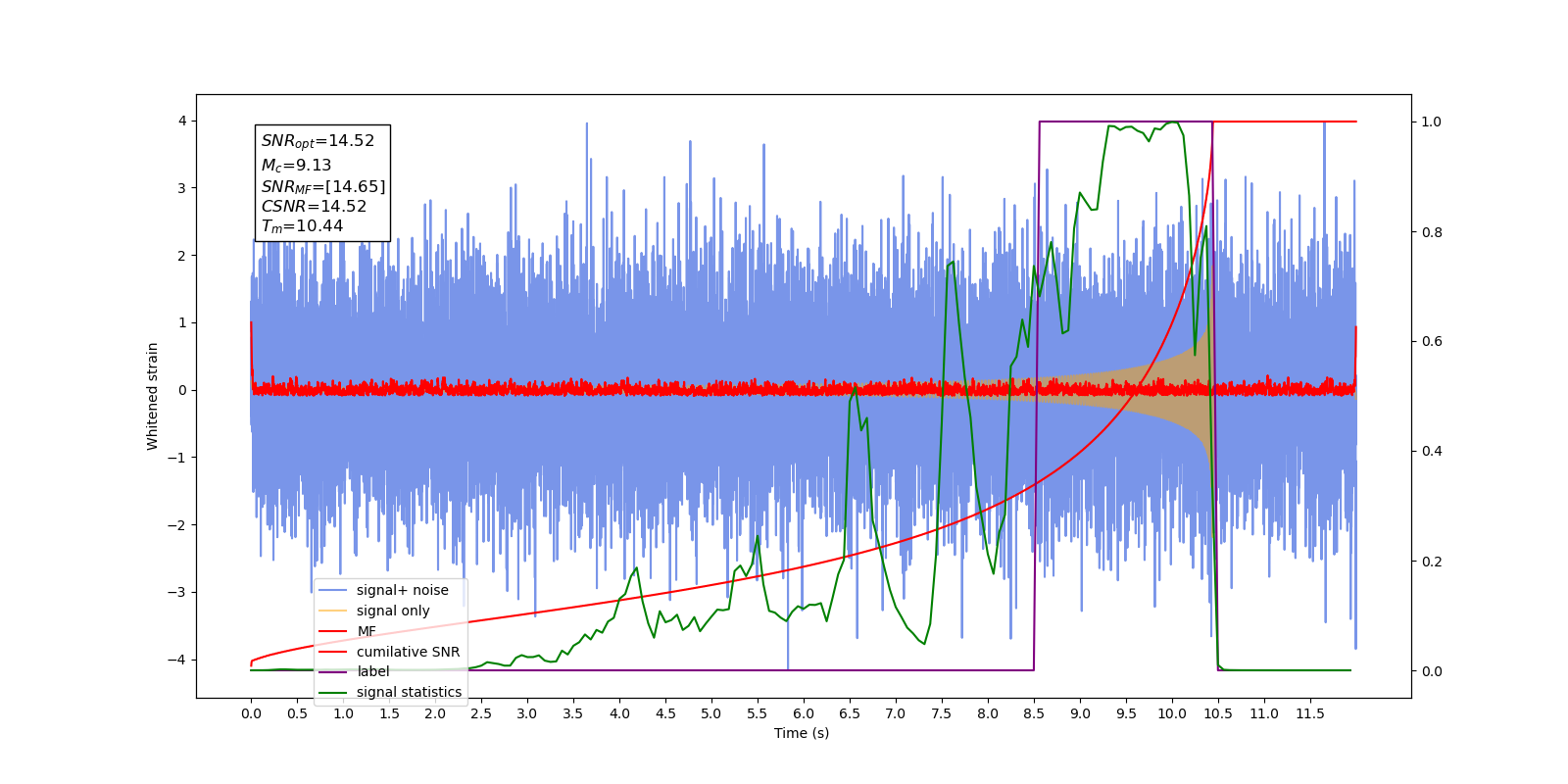
Task: Click the x-axis tick label 4.5
Action: coord(665,713)
